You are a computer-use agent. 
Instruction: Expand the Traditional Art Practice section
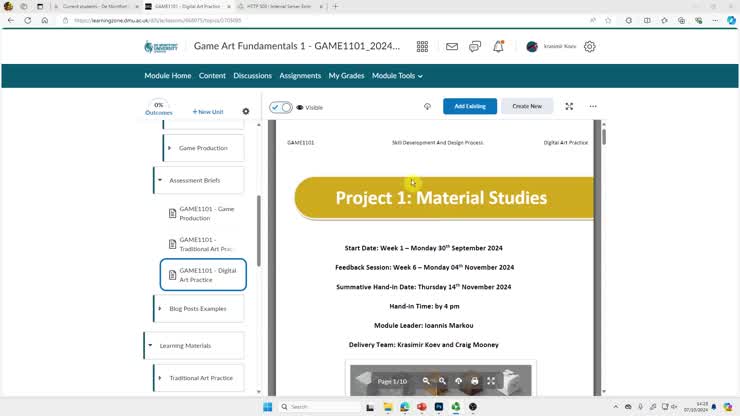tap(160, 378)
